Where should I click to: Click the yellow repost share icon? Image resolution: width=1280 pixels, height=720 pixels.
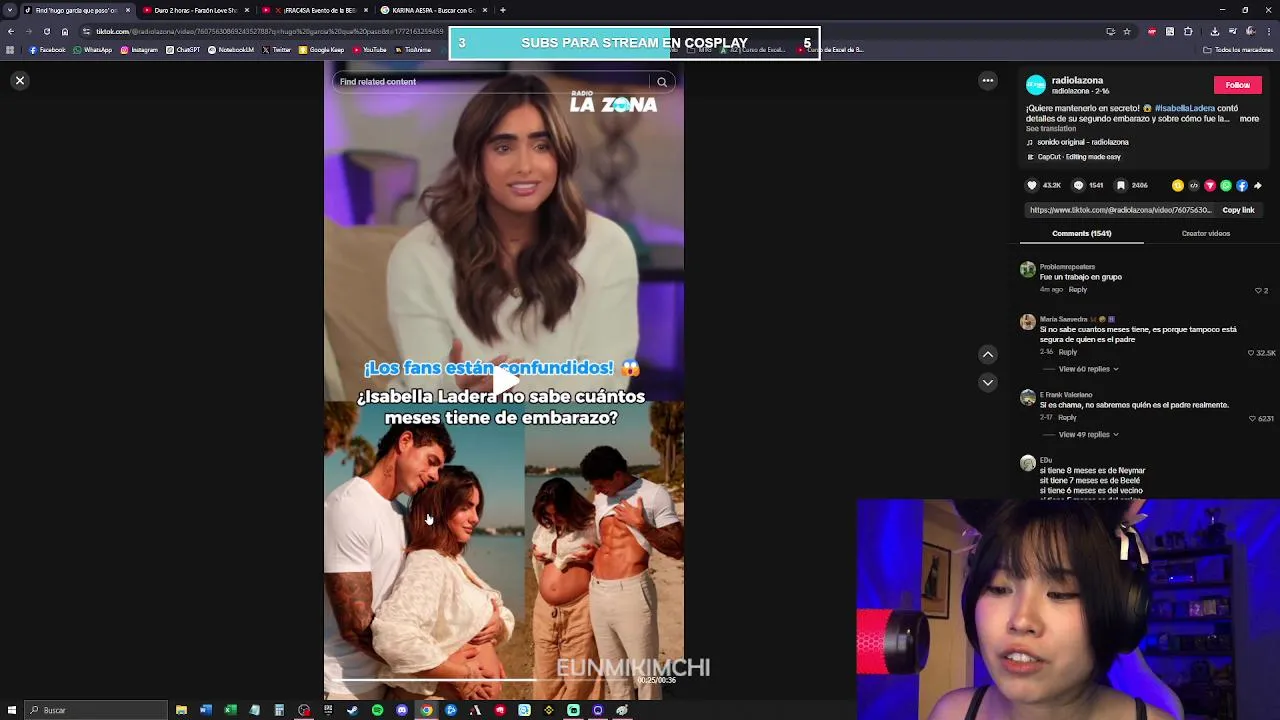[1178, 185]
